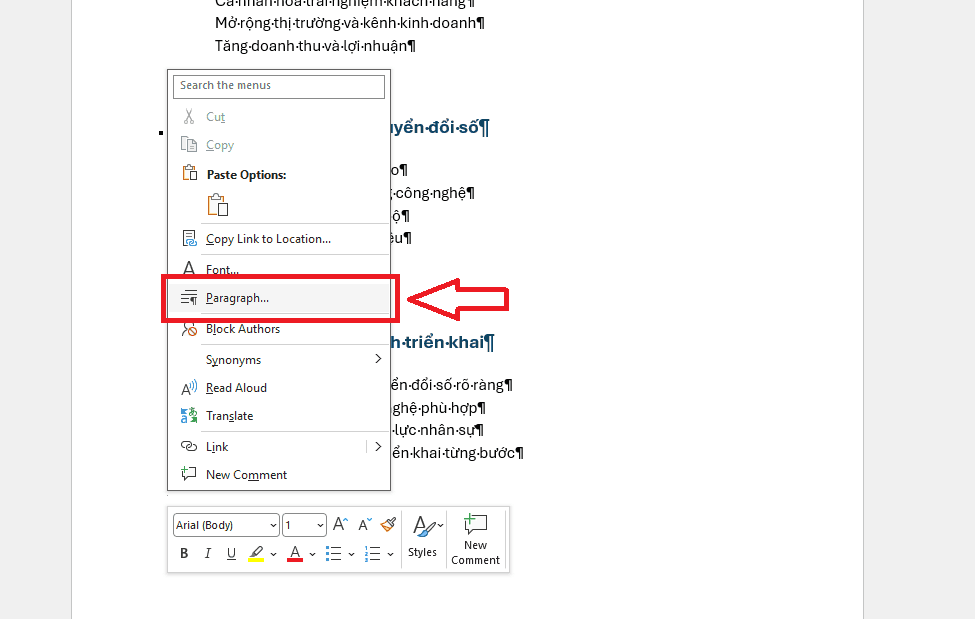This screenshot has width=975, height=619.
Task: Toggle Underline in mini toolbar
Action: click(x=231, y=553)
